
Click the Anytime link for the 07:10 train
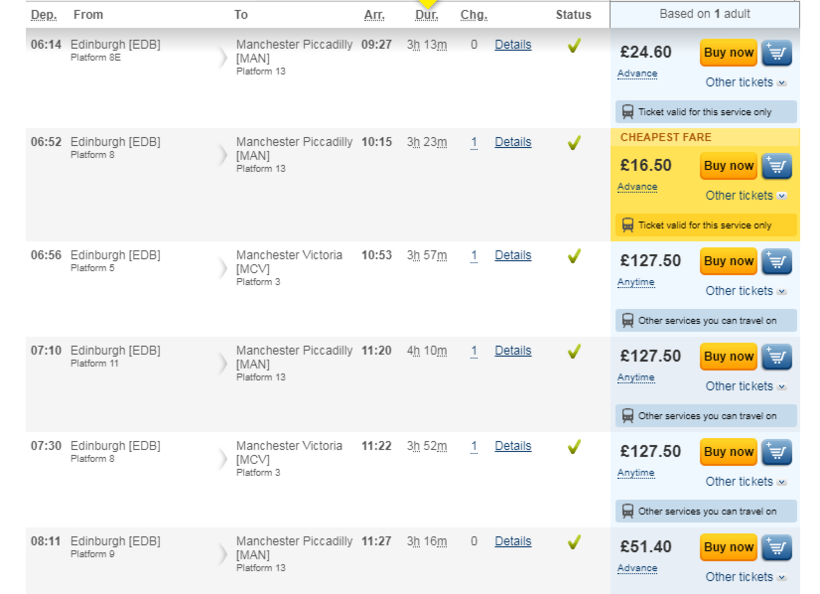click(636, 378)
